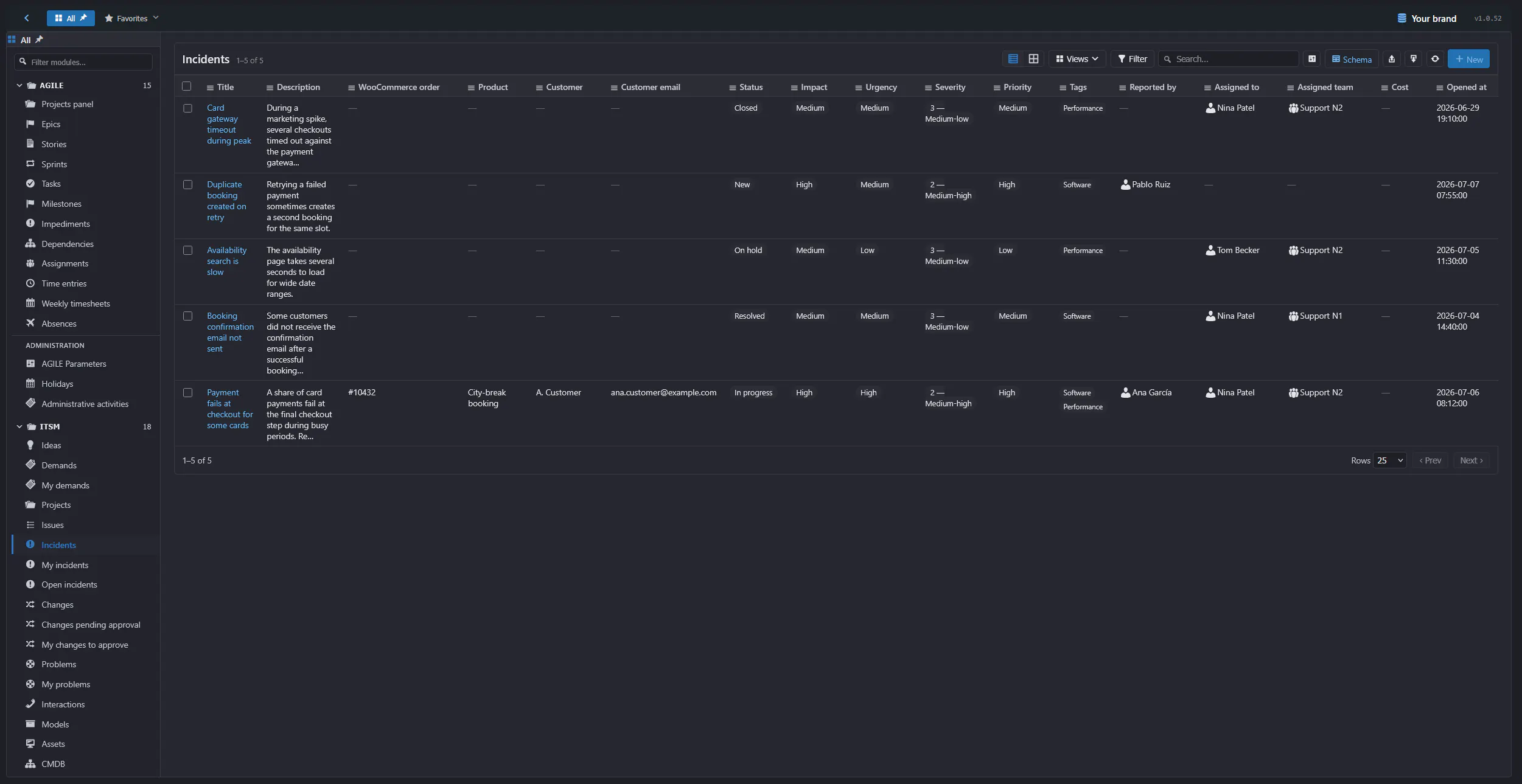Click the export upload icon
Image resolution: width=1522 pixels, height=784 pixels.
[x=1392, y=59]
